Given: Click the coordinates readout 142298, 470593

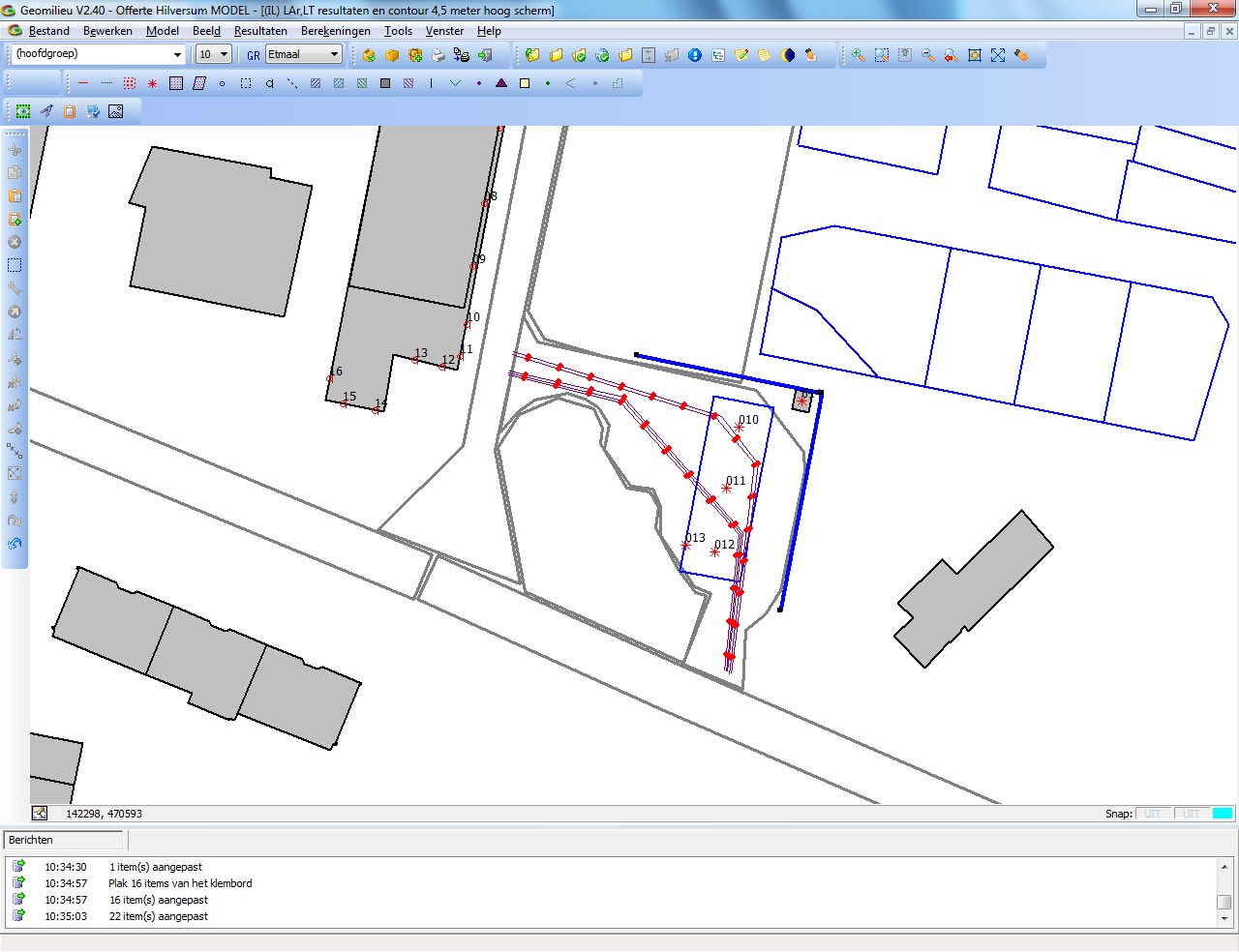Looking at the screenshot, I should click(104, 814).
